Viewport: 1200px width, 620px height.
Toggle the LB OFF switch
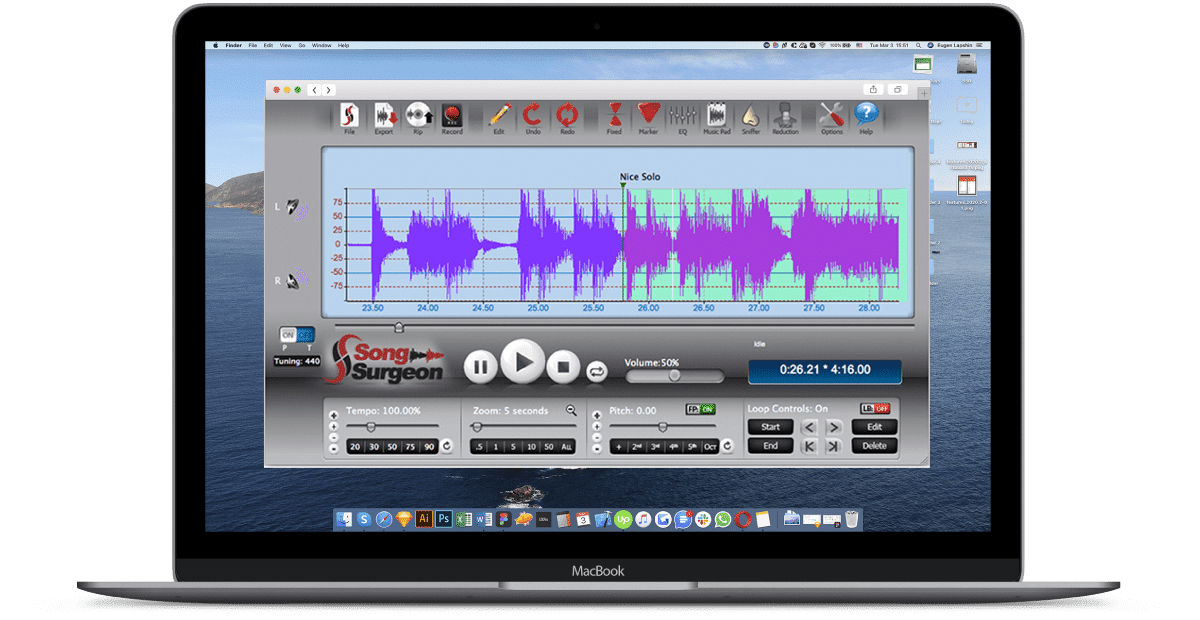pyautogui.click(x=874, y=408)
